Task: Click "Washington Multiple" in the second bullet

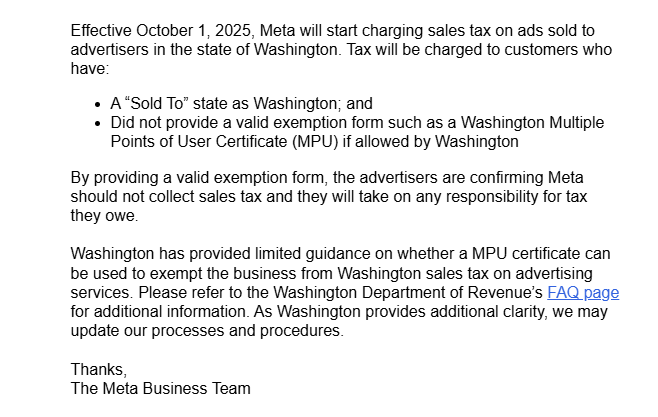Action: click(x=533, y=122)
